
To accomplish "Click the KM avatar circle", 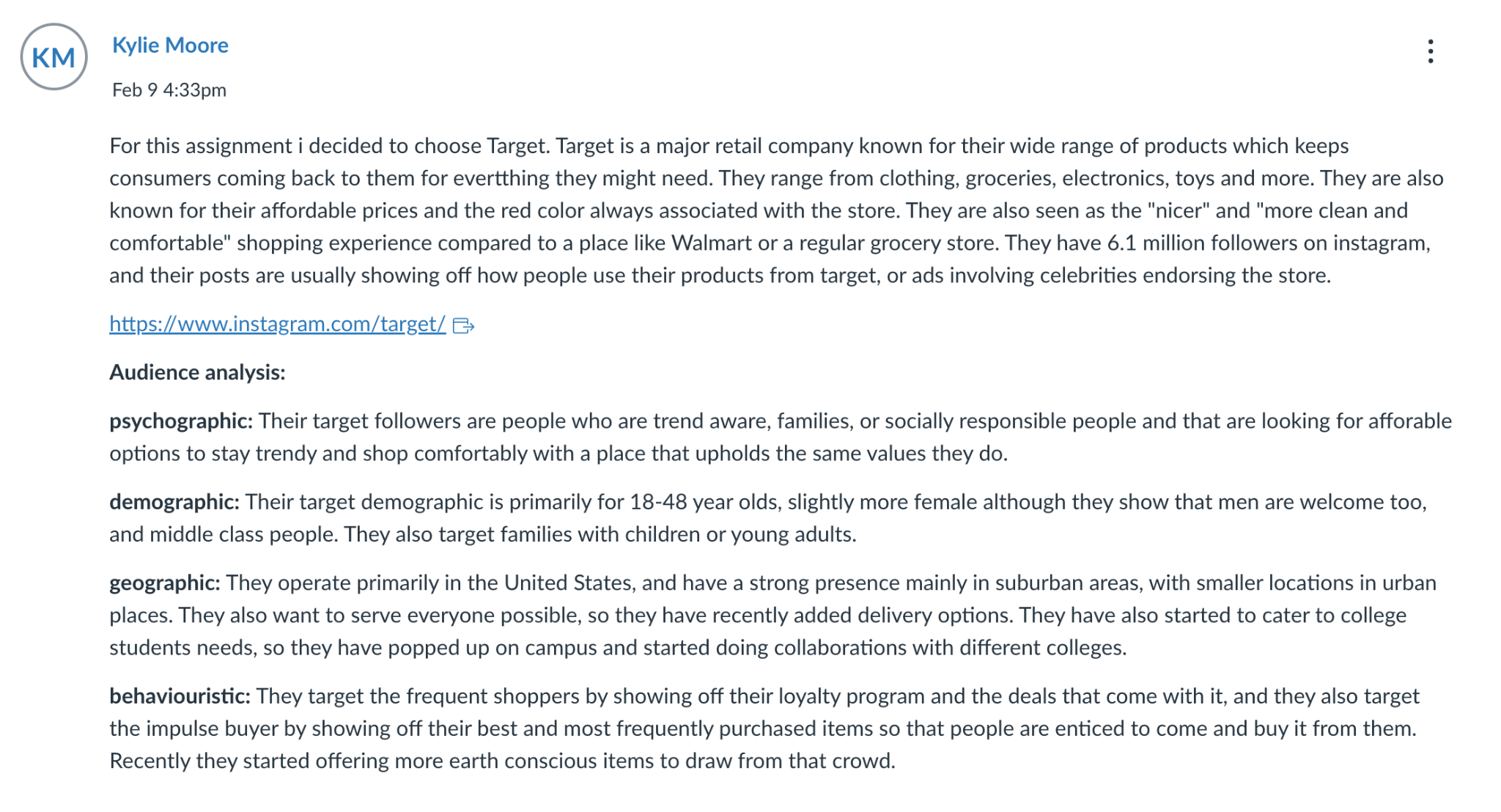I will (x=54, y=57).
